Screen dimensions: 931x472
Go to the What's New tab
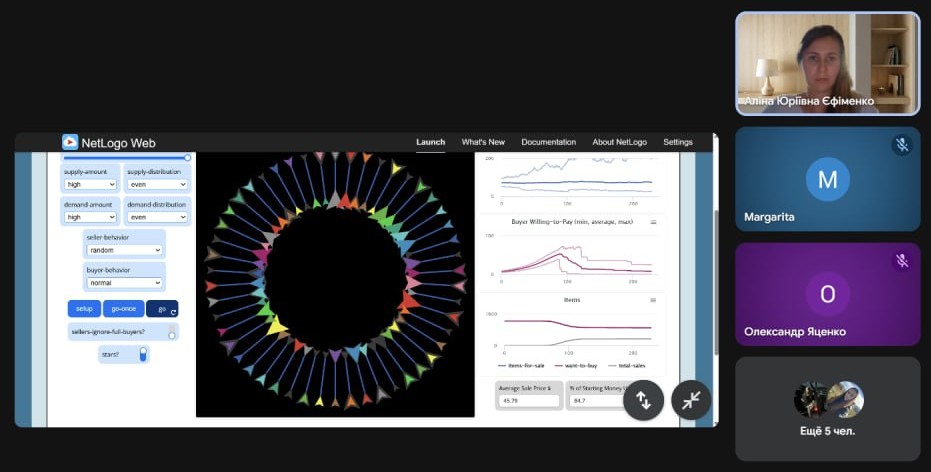483,142
